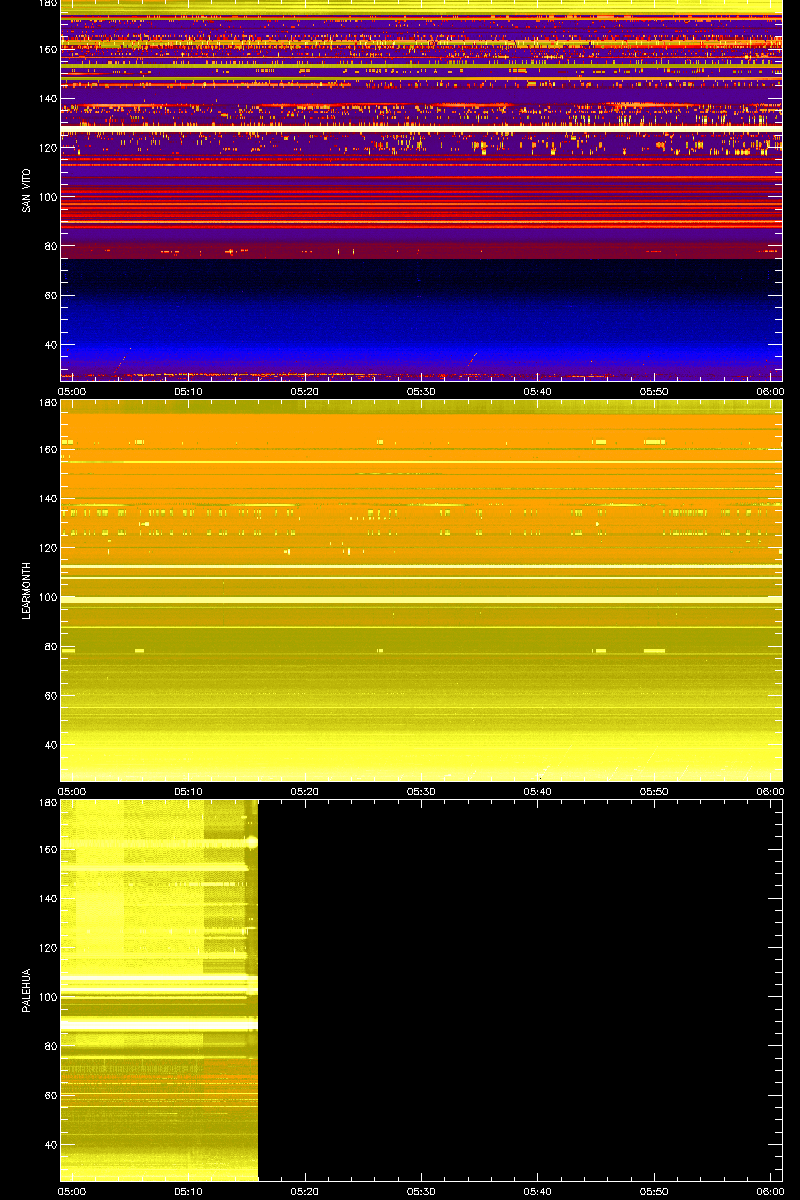Click the 60 frequency label on Learmonth axis
The height and width of the screenshot is (1200, 800).
[x=49, y=695]
